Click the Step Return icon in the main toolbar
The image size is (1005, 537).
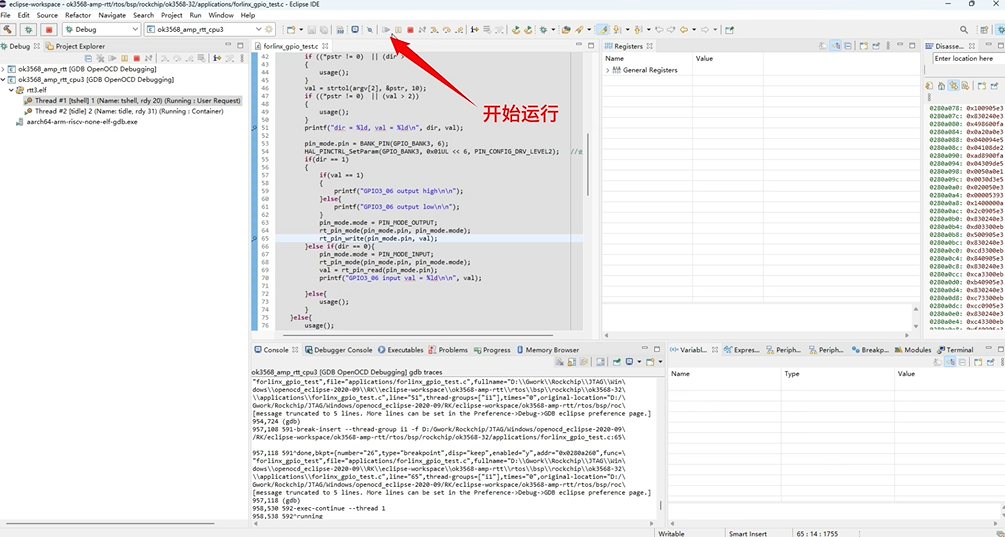(459, 29)
